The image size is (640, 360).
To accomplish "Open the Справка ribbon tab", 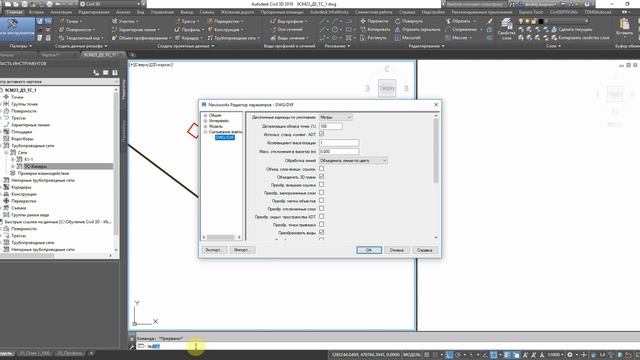I will 407,12.
